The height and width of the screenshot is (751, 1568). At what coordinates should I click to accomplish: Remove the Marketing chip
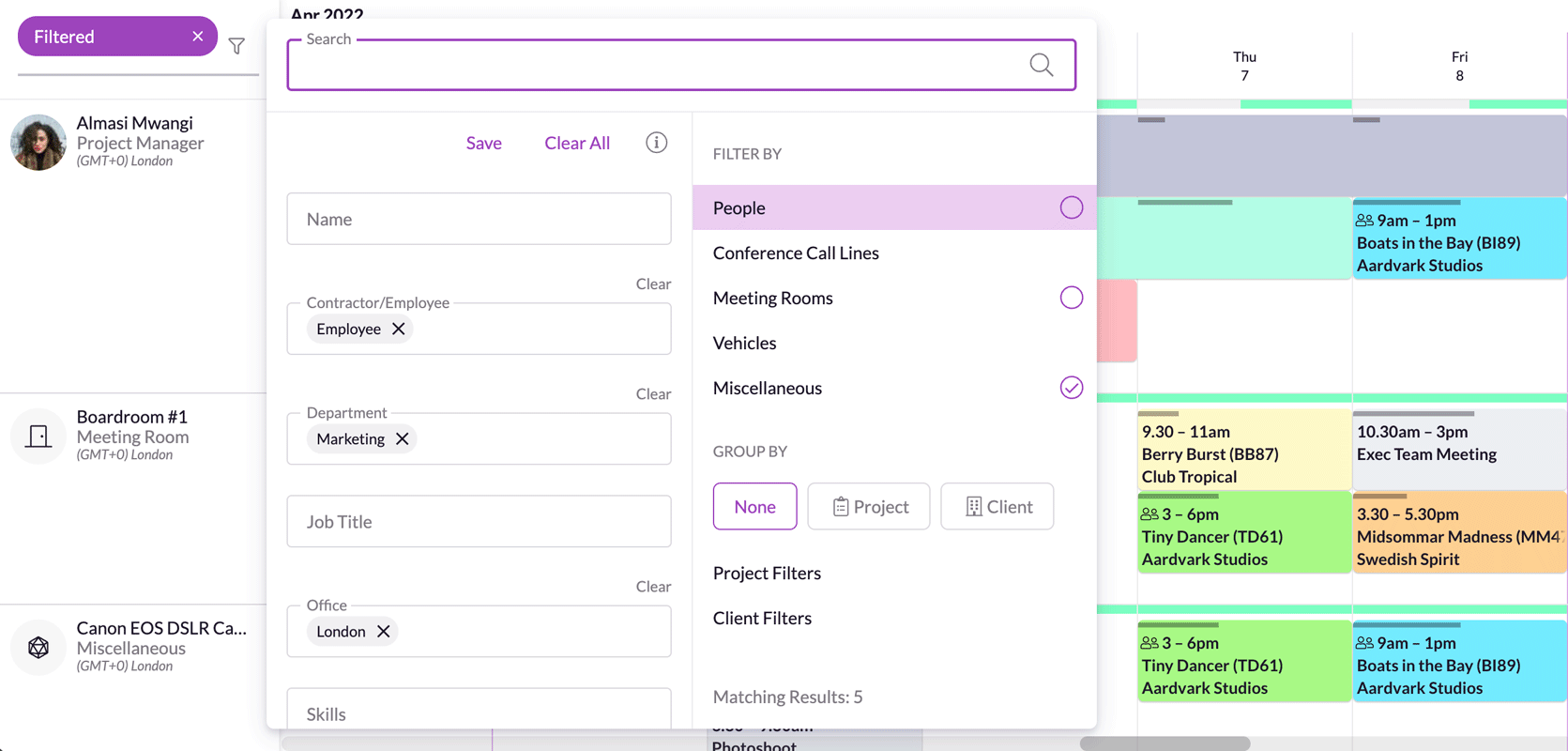tap(402, 438)
